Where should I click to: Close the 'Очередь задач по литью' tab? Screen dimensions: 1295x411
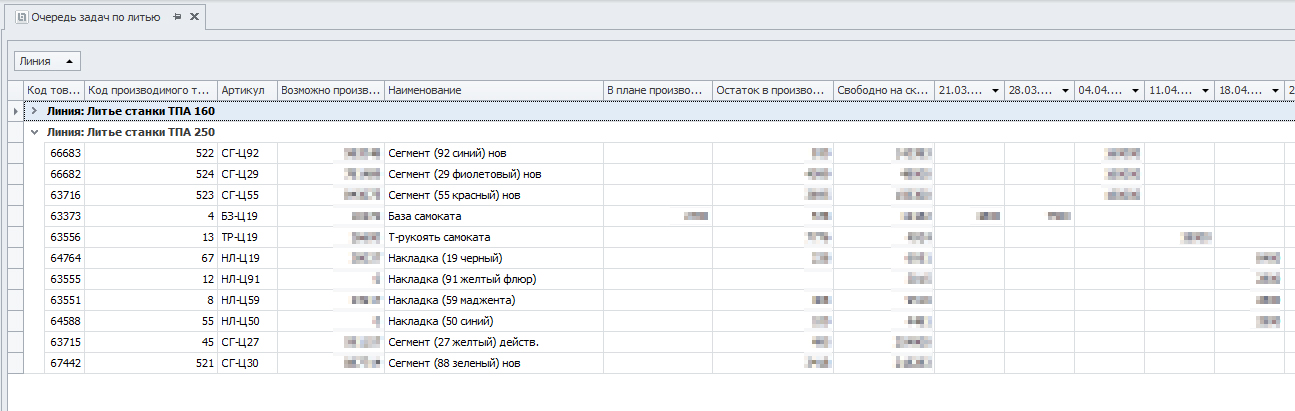tap(194, 17)
